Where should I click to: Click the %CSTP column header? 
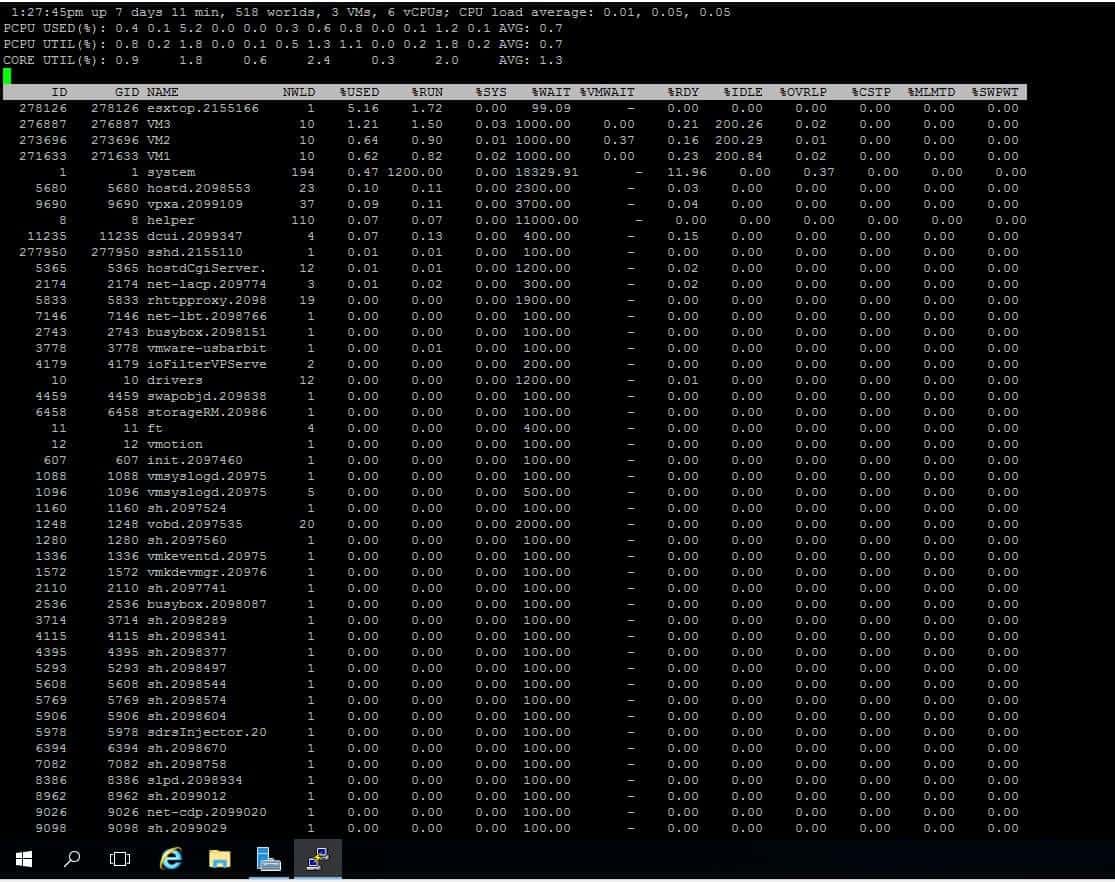tap(871, 92)
